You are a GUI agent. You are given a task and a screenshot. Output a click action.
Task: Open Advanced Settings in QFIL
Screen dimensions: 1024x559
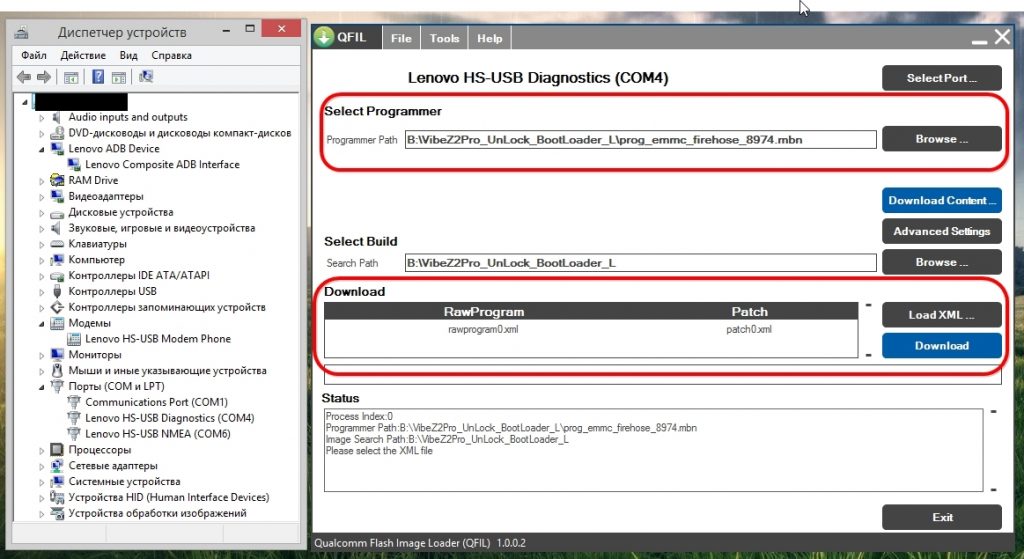941,231
